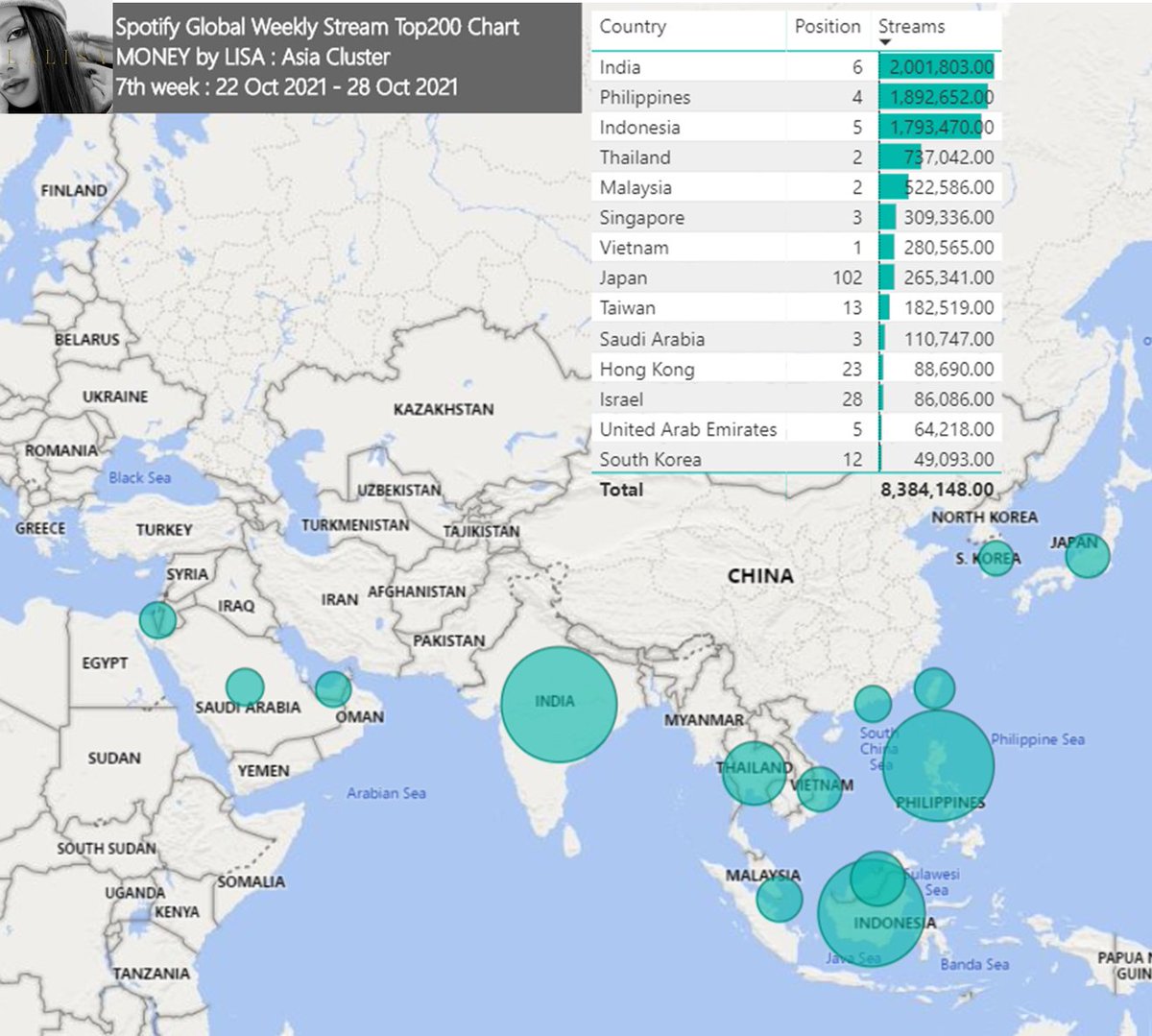Click the subtitle "MONEY by LISA : Asia Cluster"

click(x=252, y=57)
